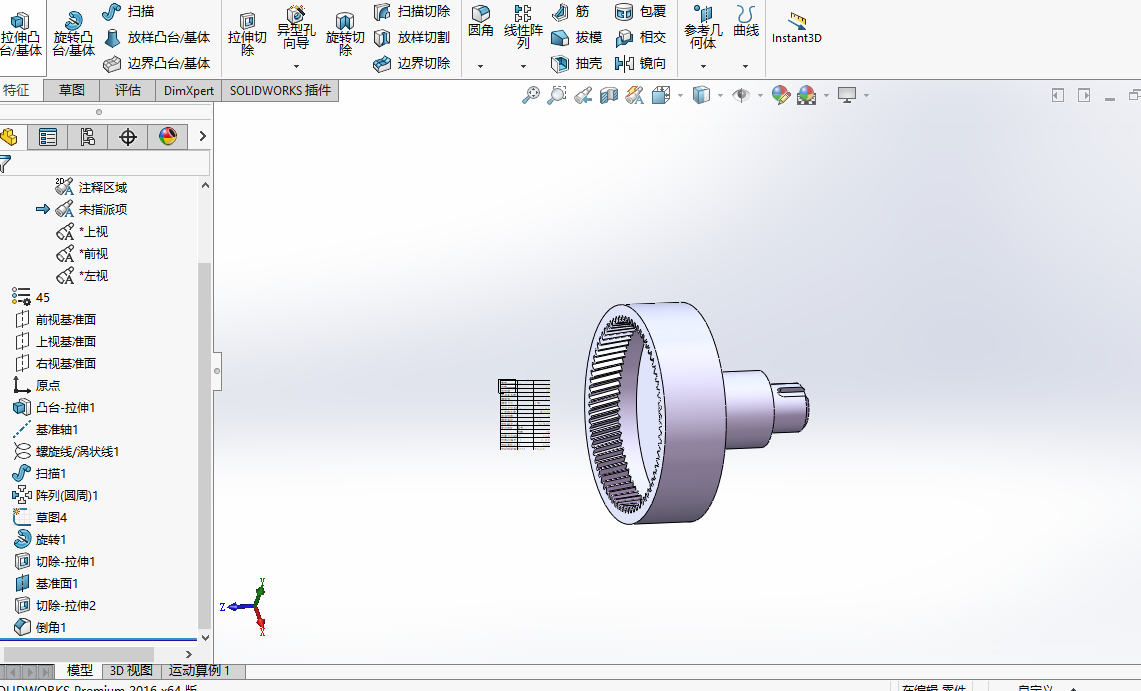This screenshot has height=691, width=1141.
Task: Expand more manager tabs with chevron
Action: pyautogui.click(x=202, y=136)
